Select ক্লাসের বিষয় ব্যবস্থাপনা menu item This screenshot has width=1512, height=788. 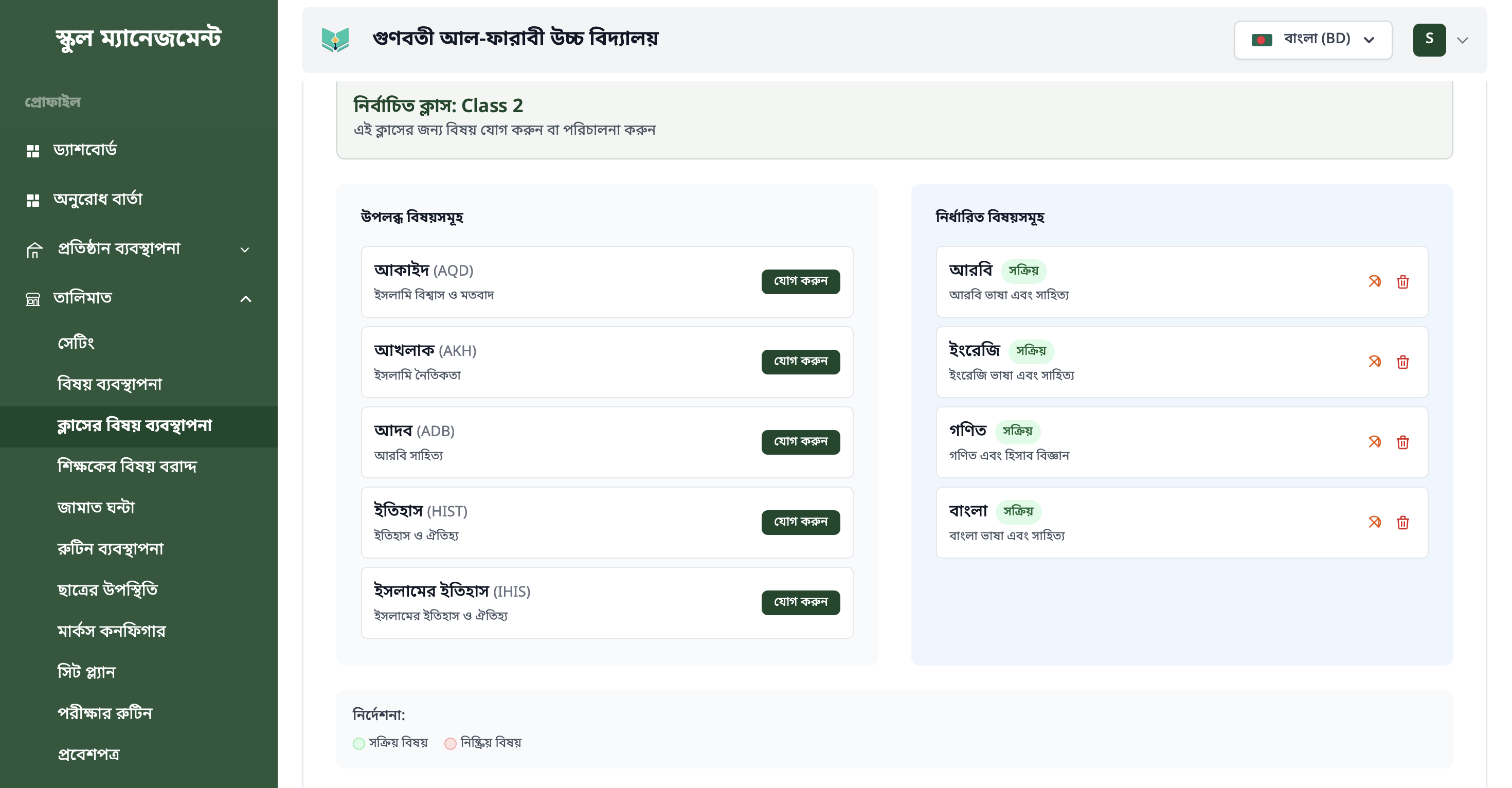[x=138, y=426]
